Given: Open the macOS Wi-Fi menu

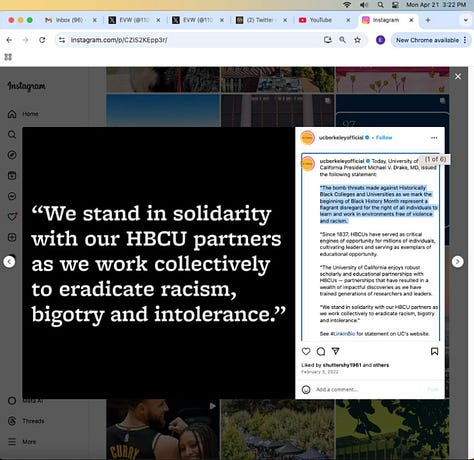Looking at the screenshot, I should point(347,5).
